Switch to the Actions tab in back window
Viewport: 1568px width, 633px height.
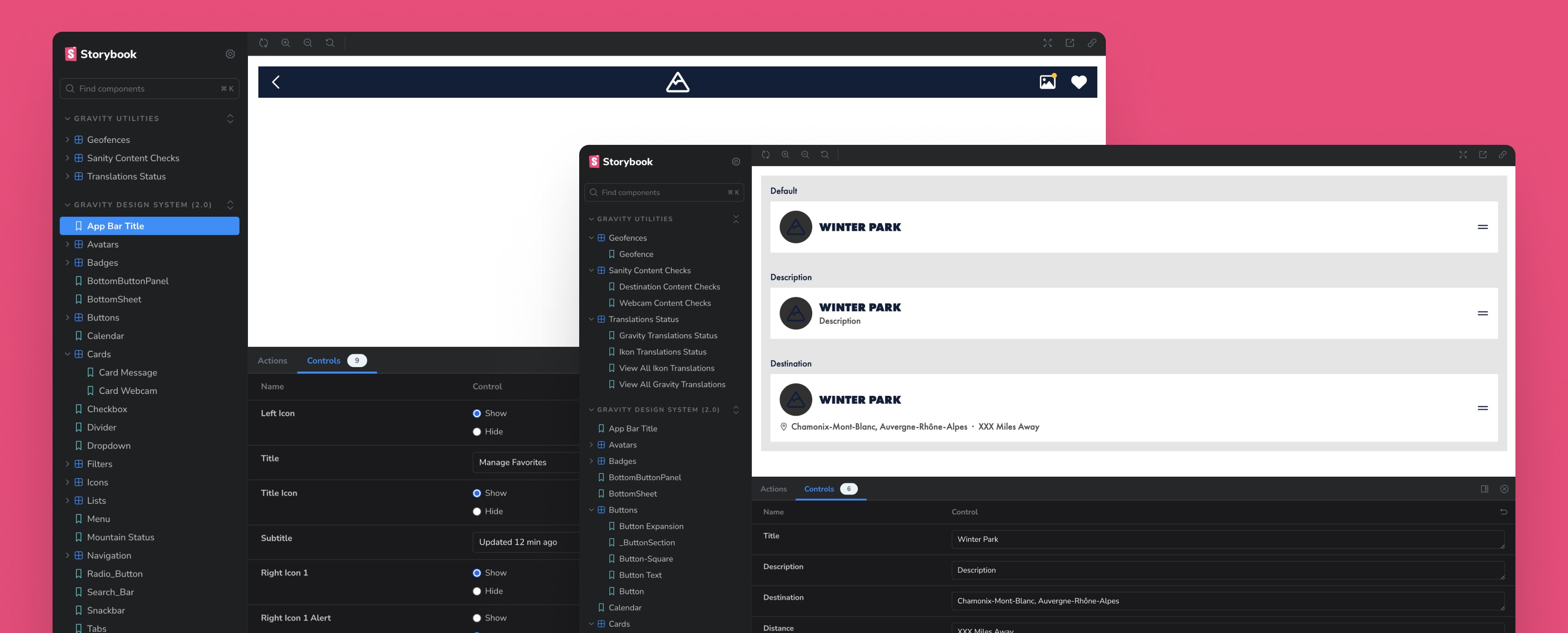[272, 360]
